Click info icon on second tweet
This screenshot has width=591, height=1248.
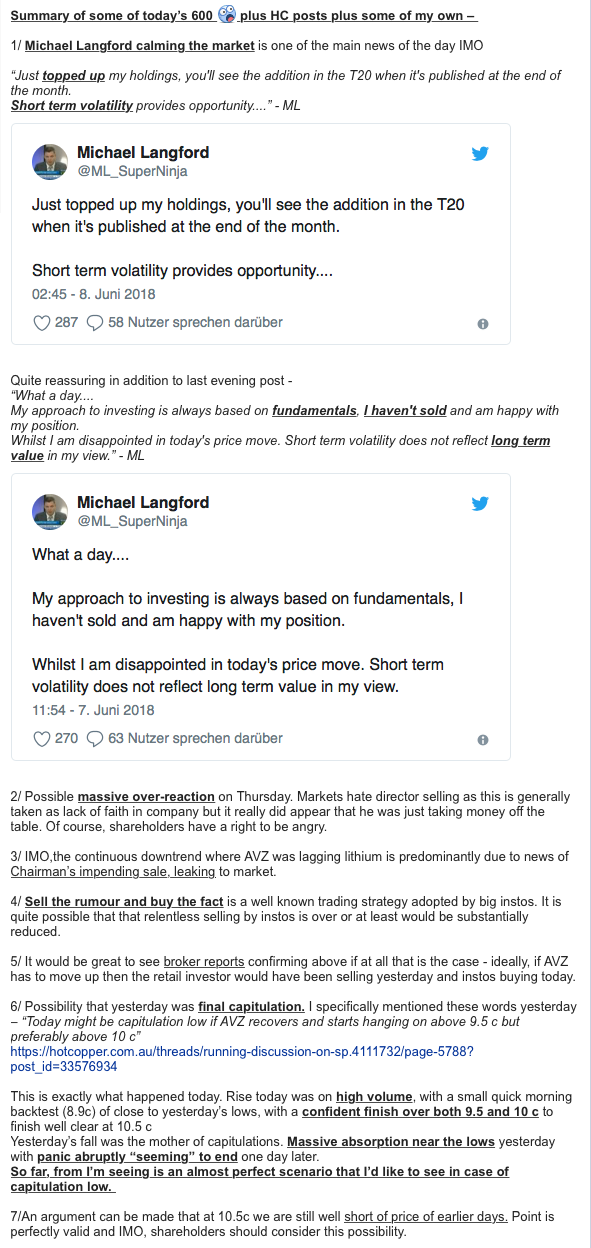[x=483, y=740]
